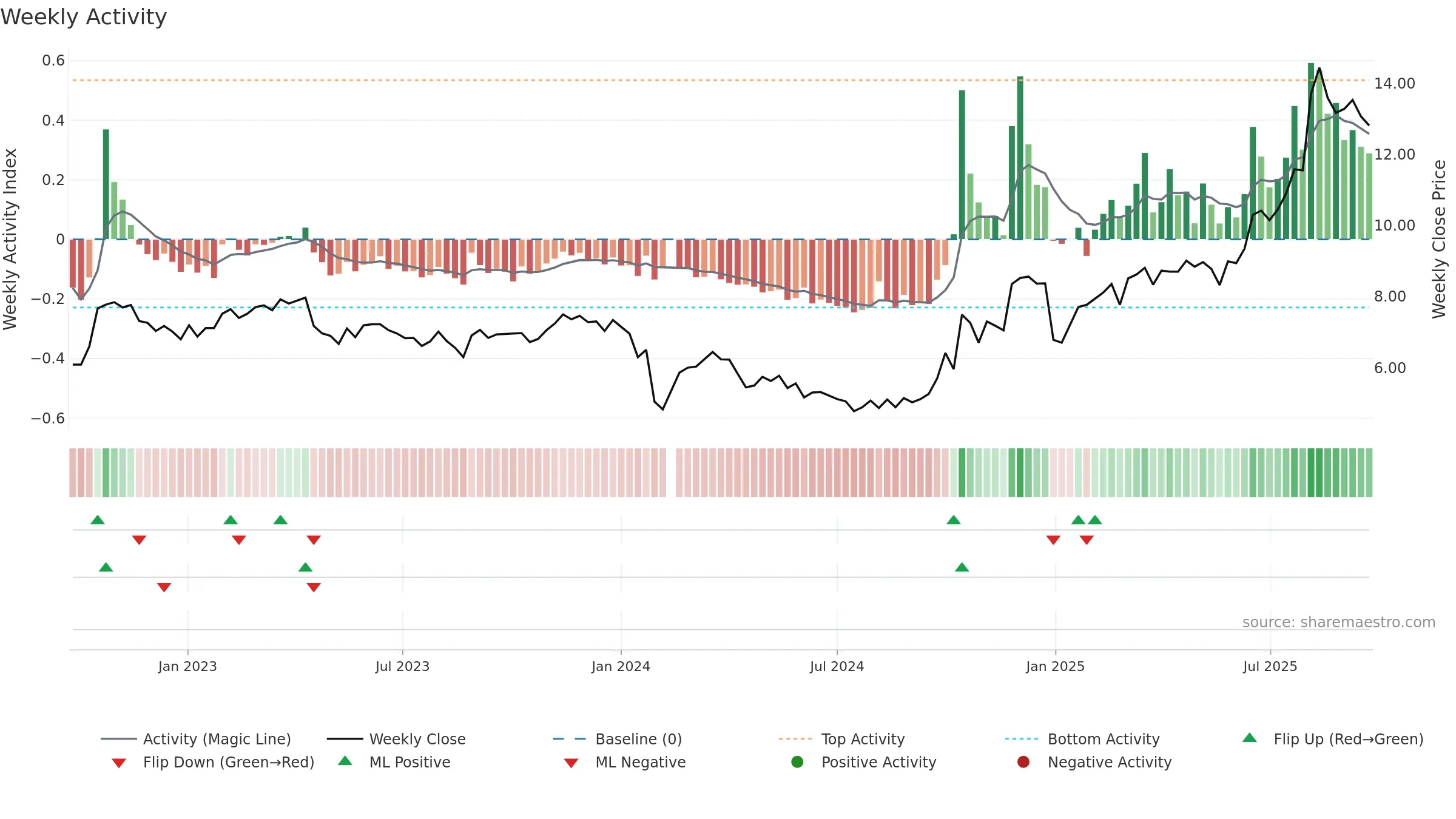This screenshot has width=1456, height=819.
Task: Toggle Top Activity legend entry
Action: point(841,739)
